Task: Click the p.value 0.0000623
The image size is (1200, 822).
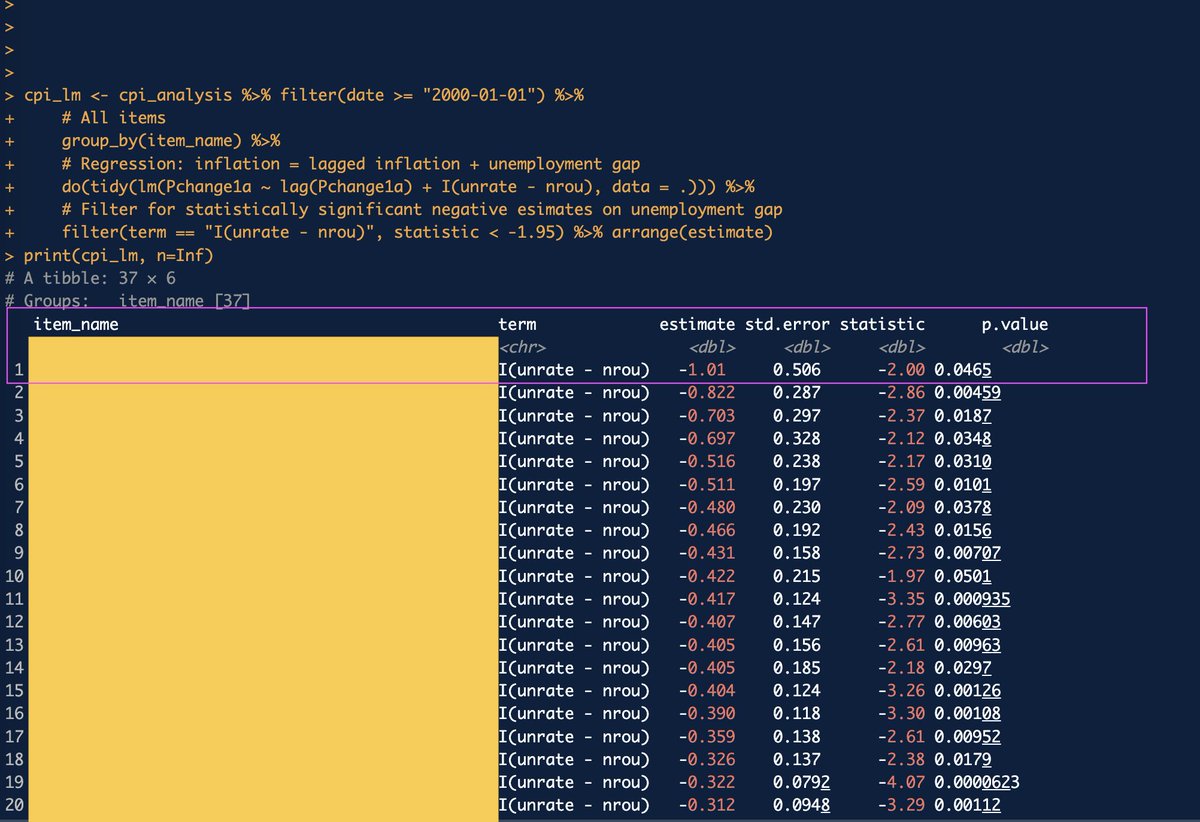Action: click(977, 783)
